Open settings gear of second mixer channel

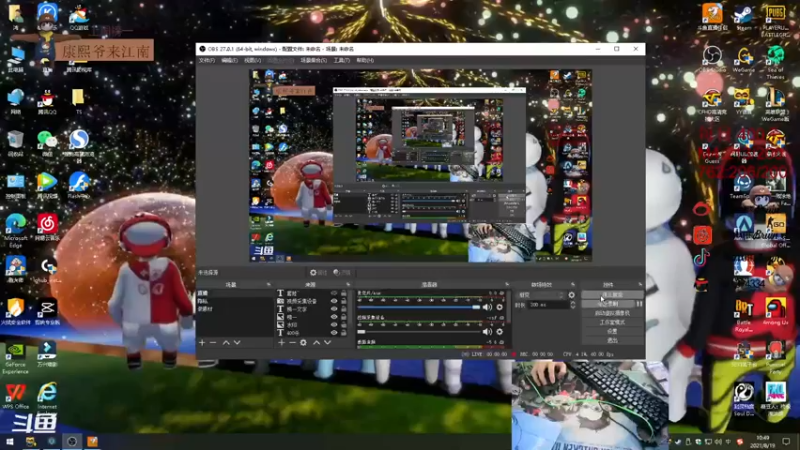499,332
